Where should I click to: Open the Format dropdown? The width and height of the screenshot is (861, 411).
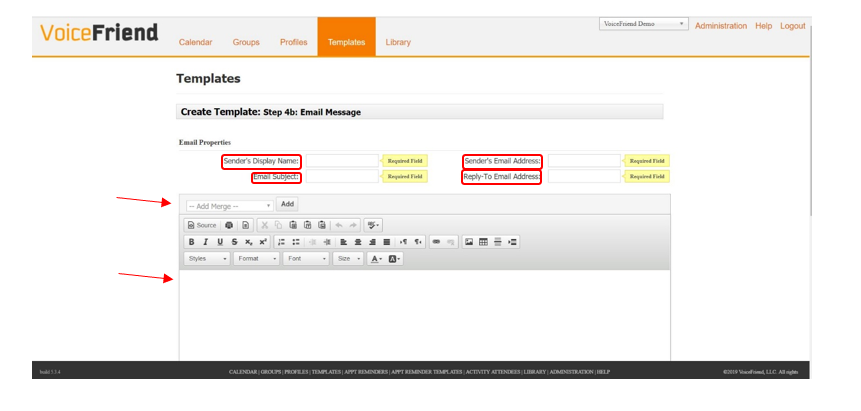[256, 259]
